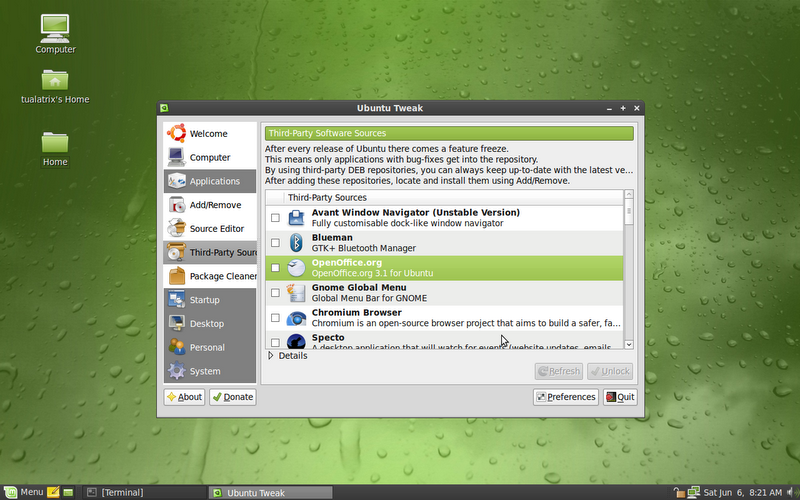Image resolution: width=800 pixels, height=500 pixels.
Task: Collapse the Applications category in sidebar
Action: 210,181
